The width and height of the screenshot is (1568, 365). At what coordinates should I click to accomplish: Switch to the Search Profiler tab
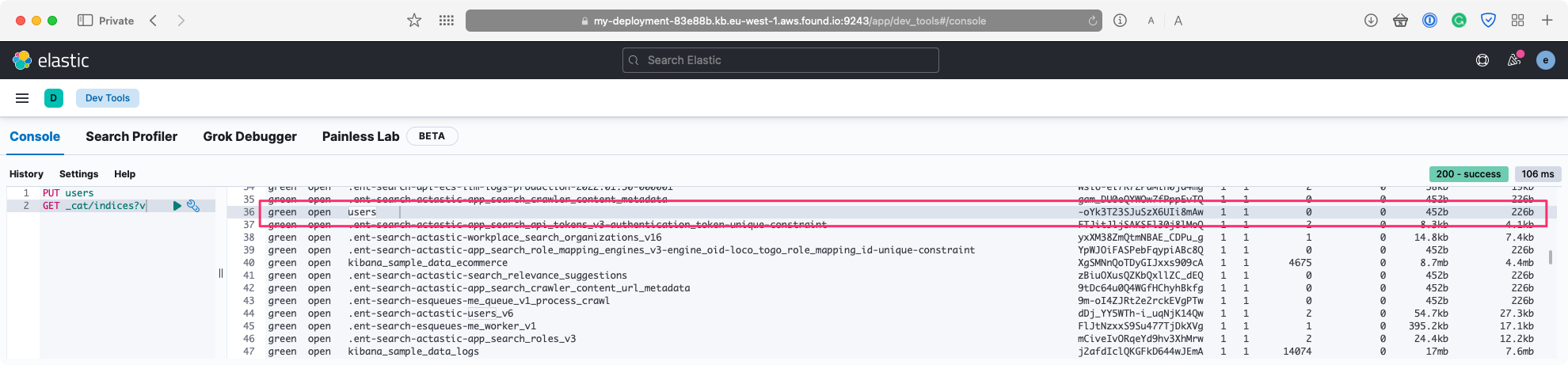[x=131, y=136]
